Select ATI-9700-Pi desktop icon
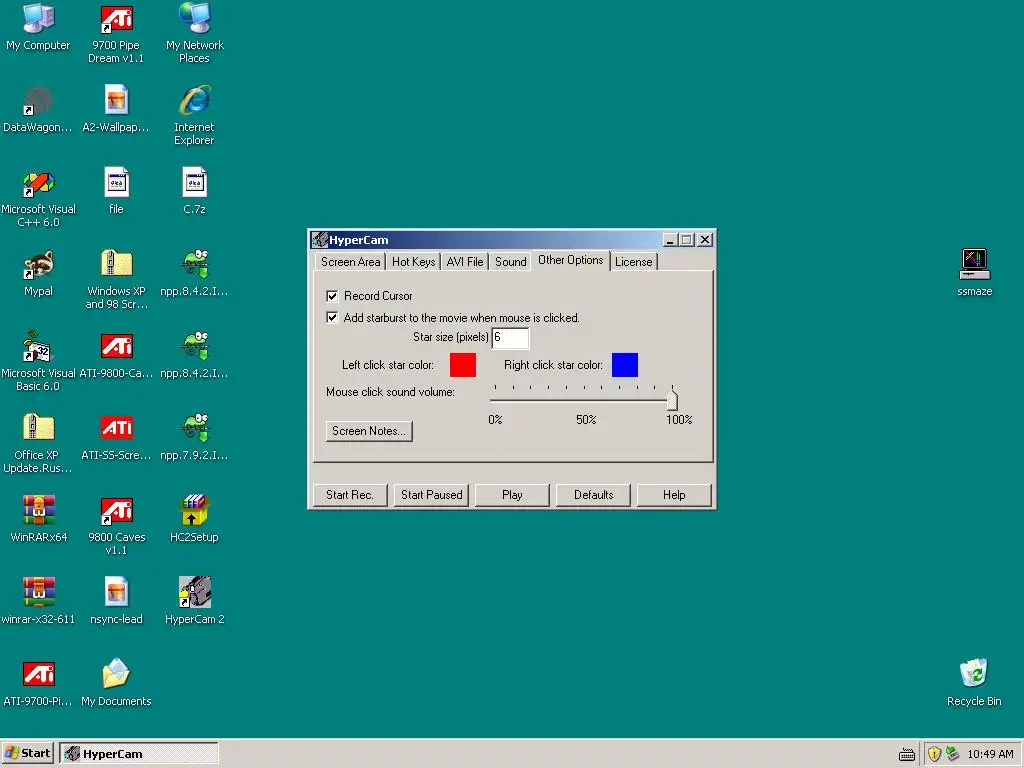Viewport: 1024px width, 768px height. [x=38, y=684]
